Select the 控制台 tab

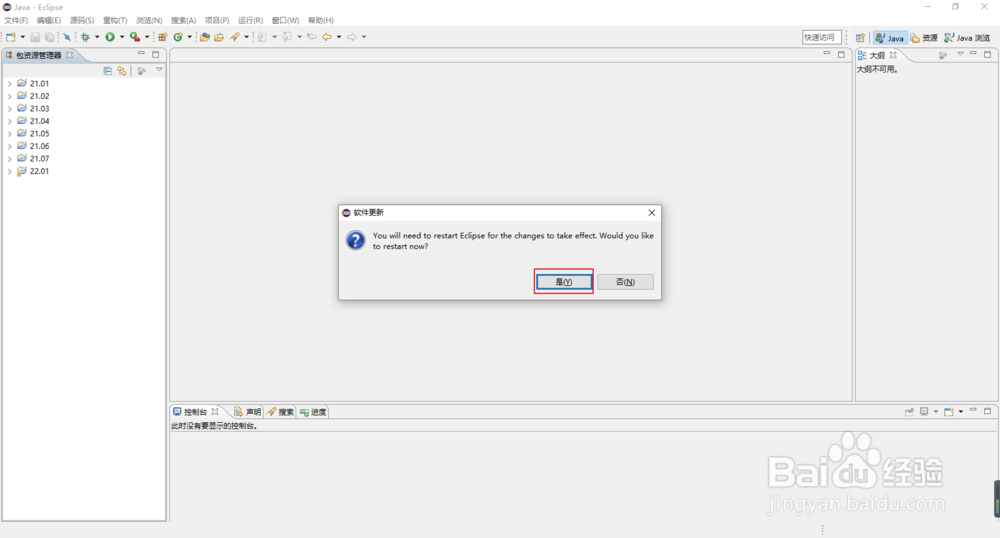(195, 412)
